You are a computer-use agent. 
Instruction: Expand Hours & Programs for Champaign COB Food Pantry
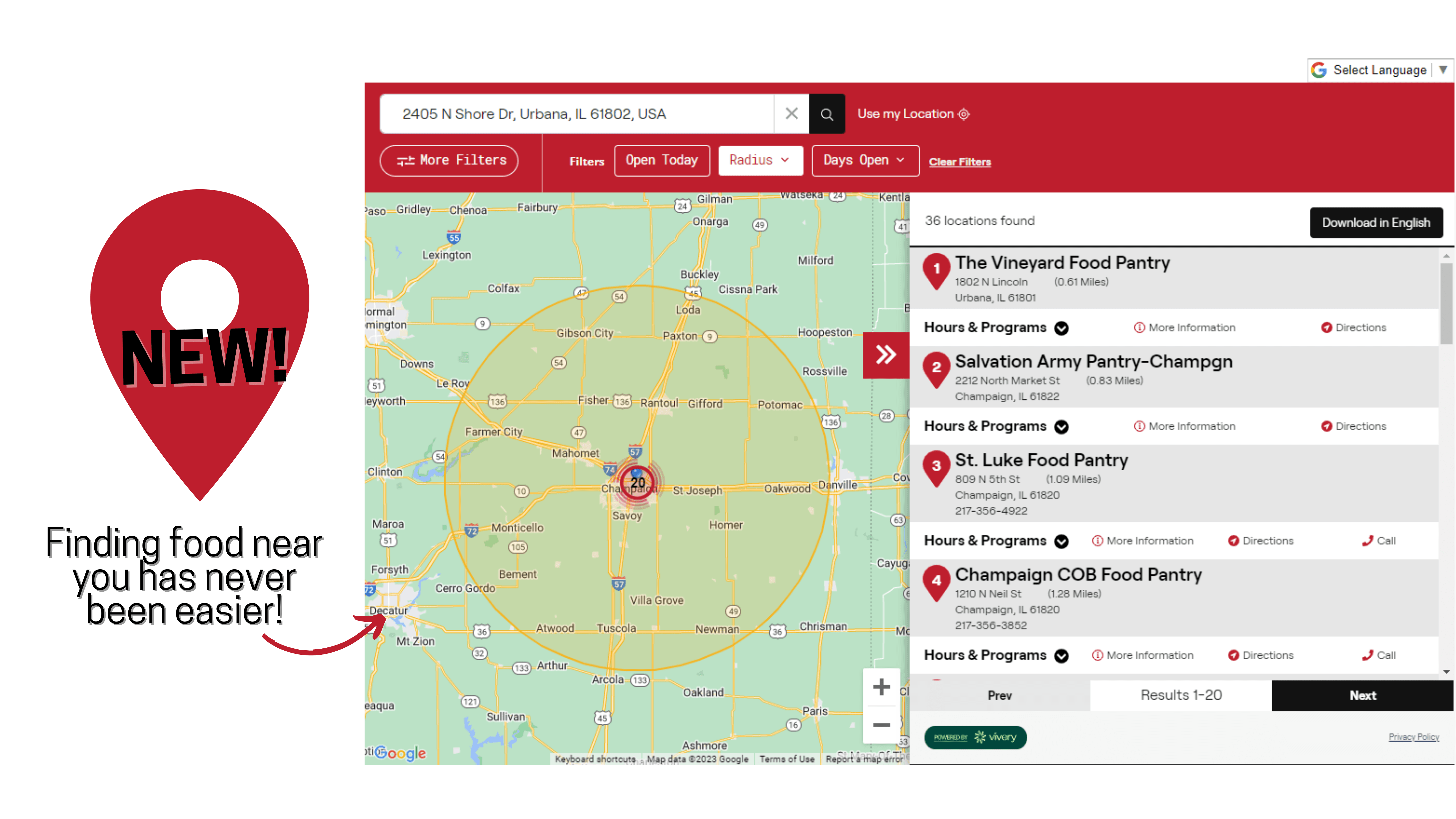[x=996, y=656]
